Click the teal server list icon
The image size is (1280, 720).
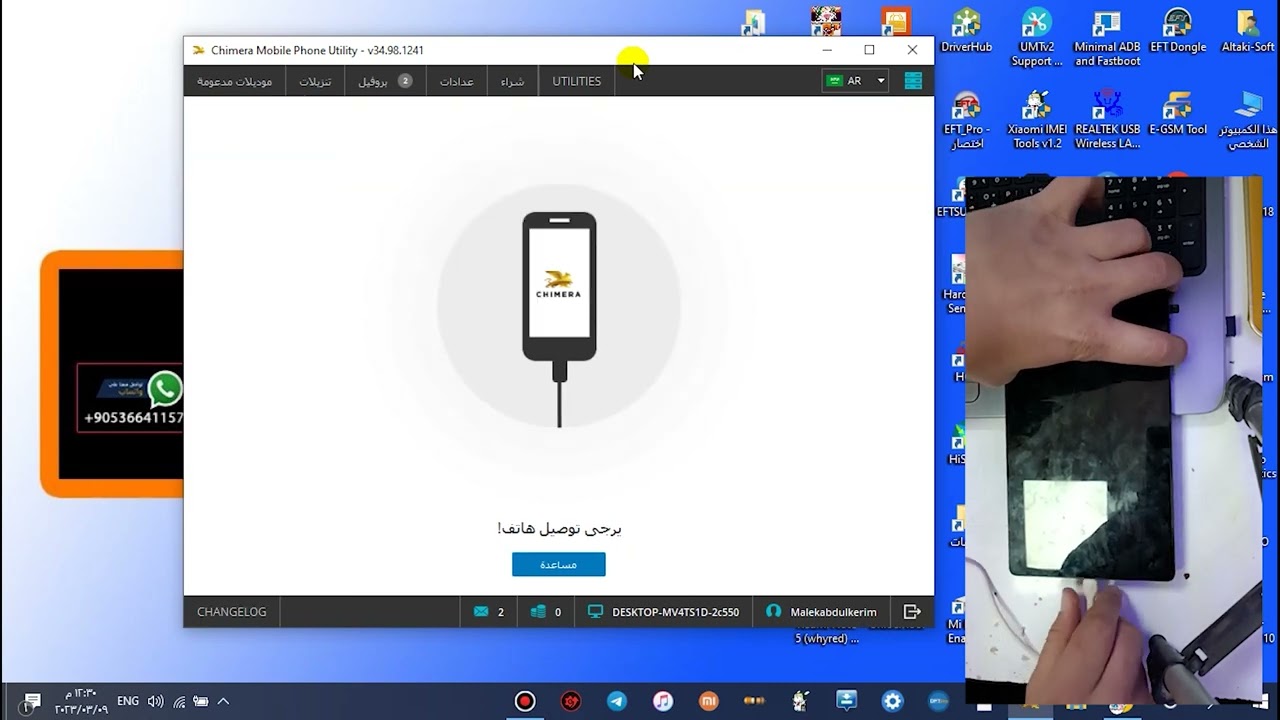point(913,81)
